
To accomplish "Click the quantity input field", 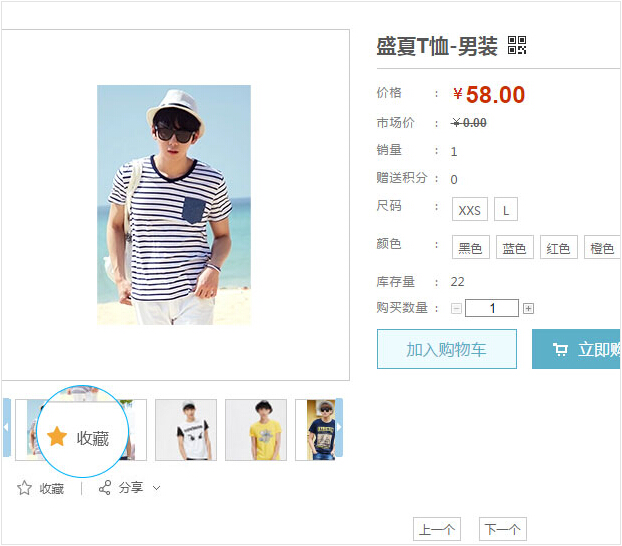I will [x=492, y=309].
